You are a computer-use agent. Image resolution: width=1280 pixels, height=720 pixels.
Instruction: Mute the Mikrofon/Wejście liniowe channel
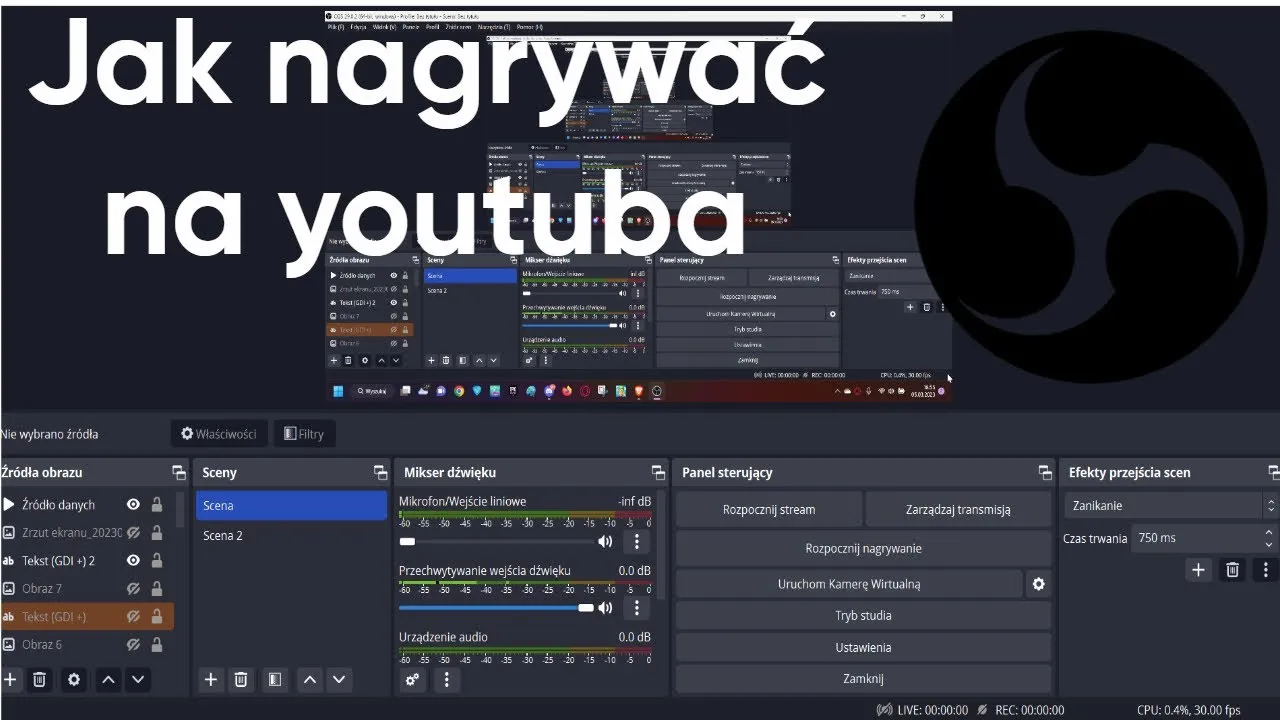605,541
